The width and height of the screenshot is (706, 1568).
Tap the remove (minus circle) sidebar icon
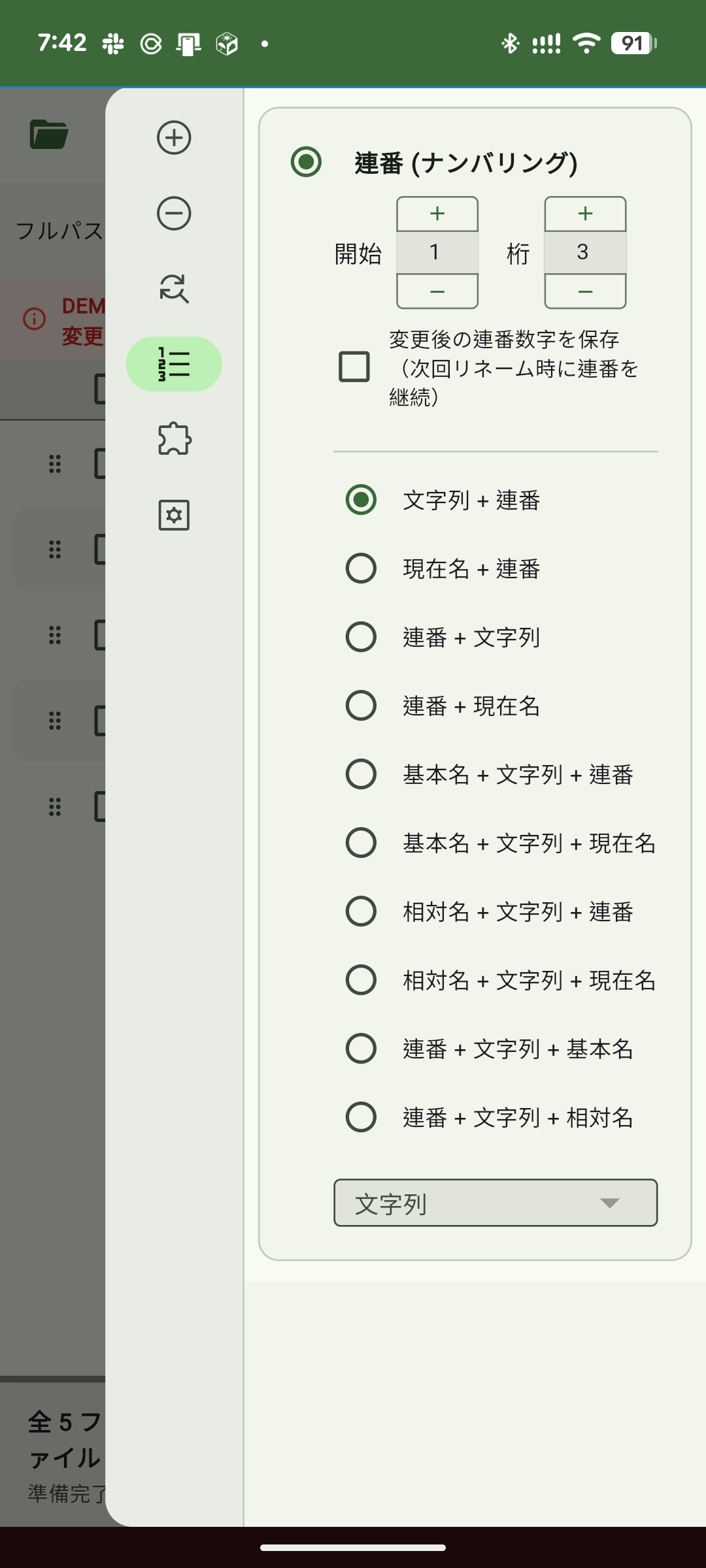point(174,213)
